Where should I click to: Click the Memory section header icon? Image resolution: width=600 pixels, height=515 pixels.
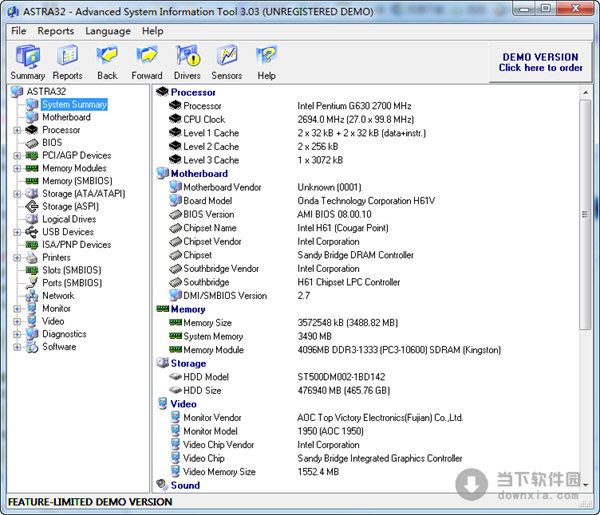click(x=163, y=309)
